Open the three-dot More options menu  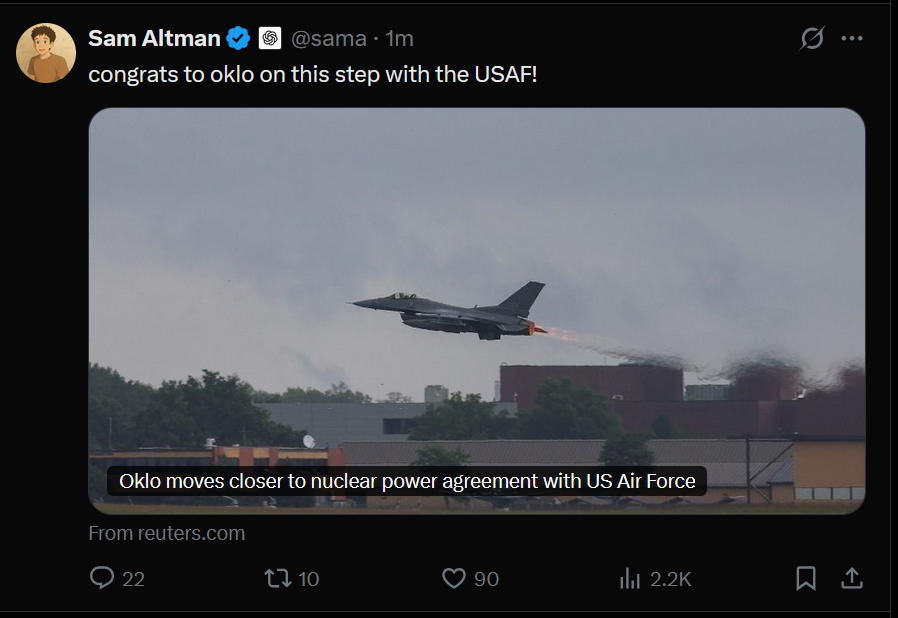point(852,39)
